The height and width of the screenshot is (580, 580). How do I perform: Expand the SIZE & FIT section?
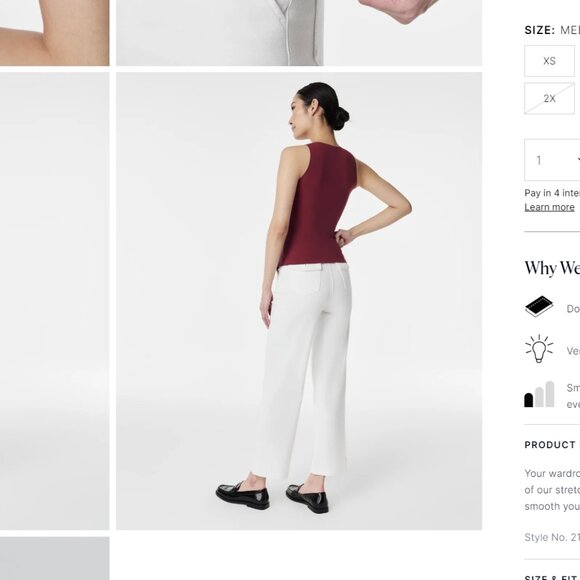click(x=552, y=577)
